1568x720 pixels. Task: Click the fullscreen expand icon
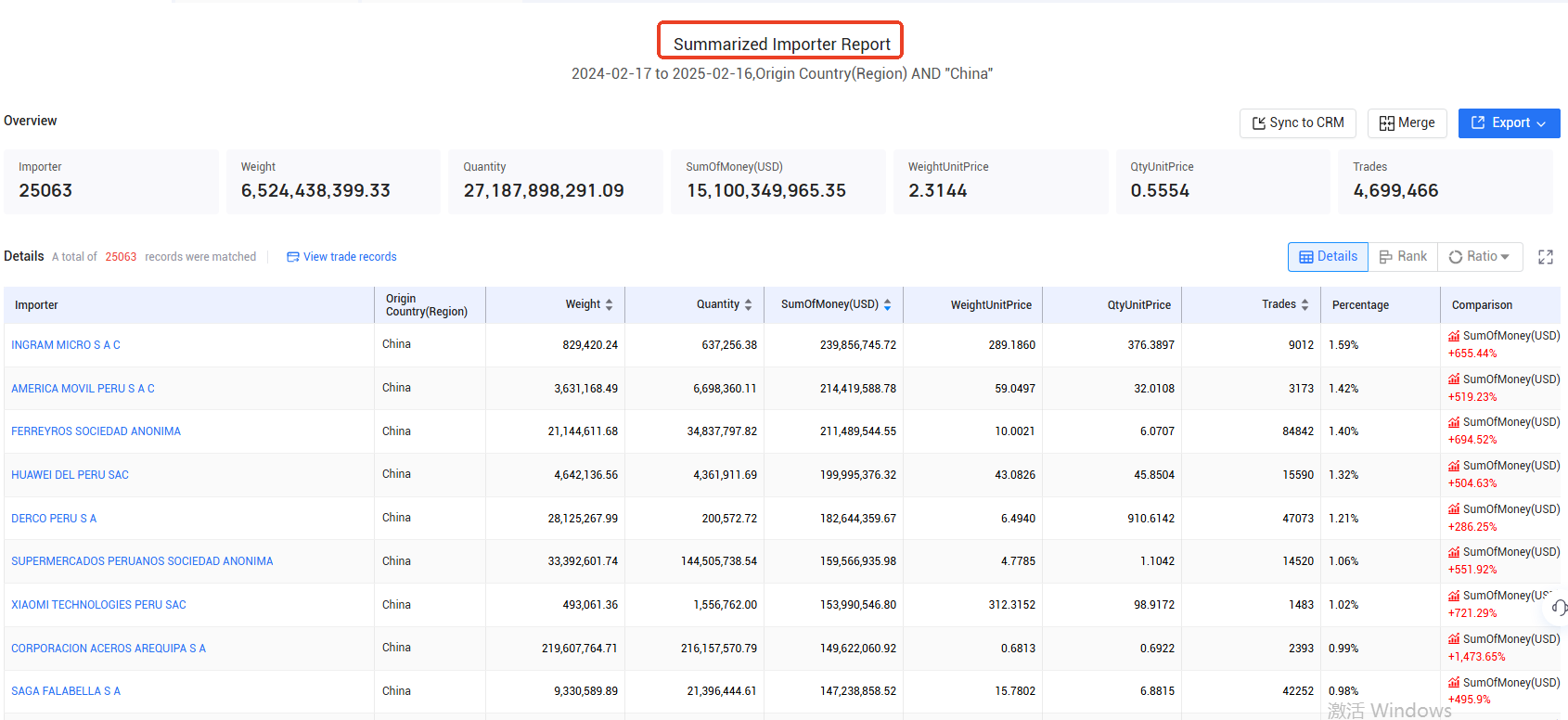[x=1546, y=257]
